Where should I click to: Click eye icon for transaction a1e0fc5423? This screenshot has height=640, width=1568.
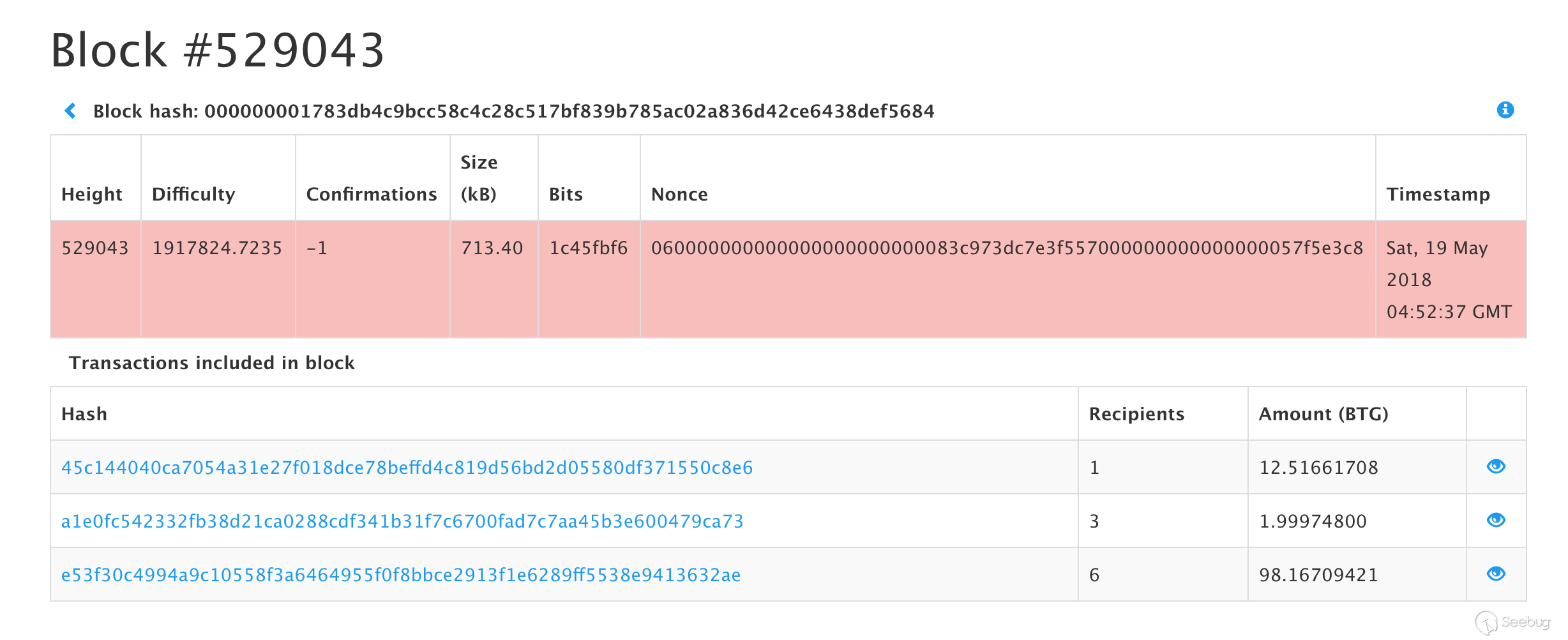[x=1496, y=521]
